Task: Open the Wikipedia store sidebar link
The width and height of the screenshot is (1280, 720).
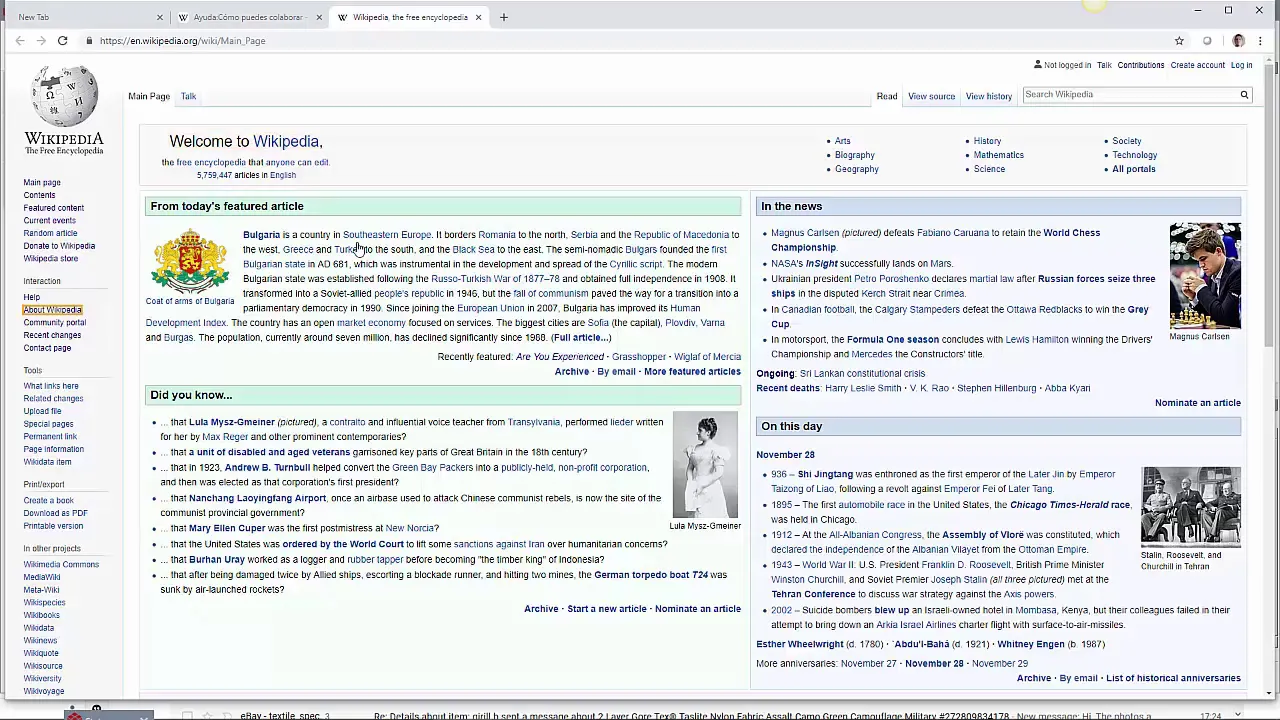Action: (51, 259)
